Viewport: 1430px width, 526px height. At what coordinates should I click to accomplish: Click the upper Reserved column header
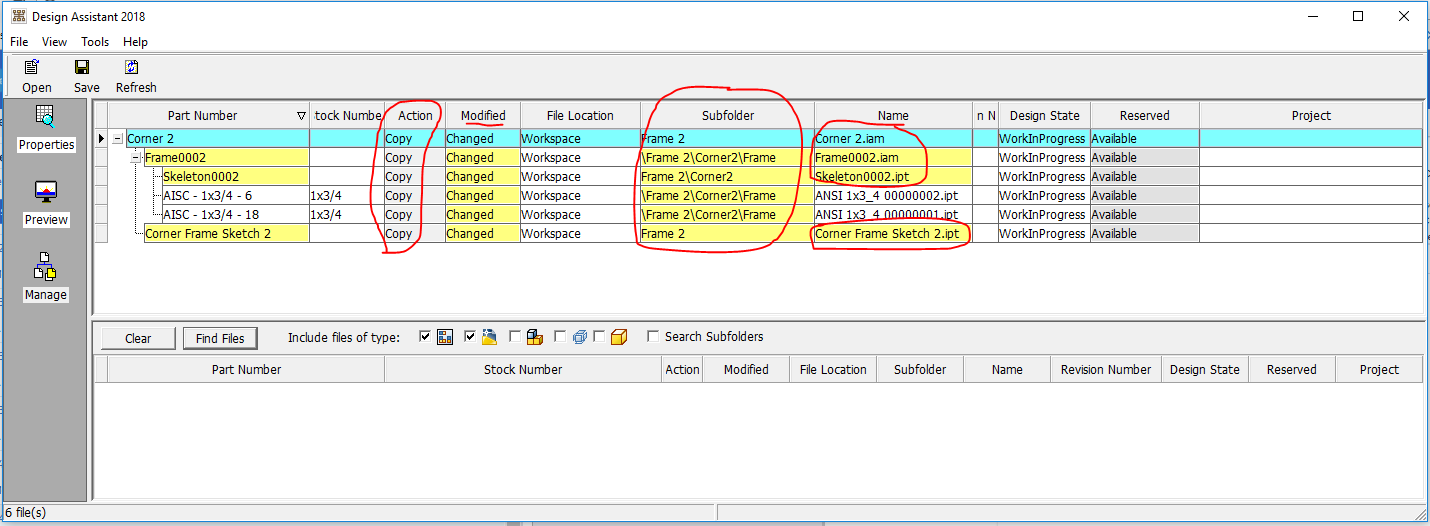(1144, 116)
